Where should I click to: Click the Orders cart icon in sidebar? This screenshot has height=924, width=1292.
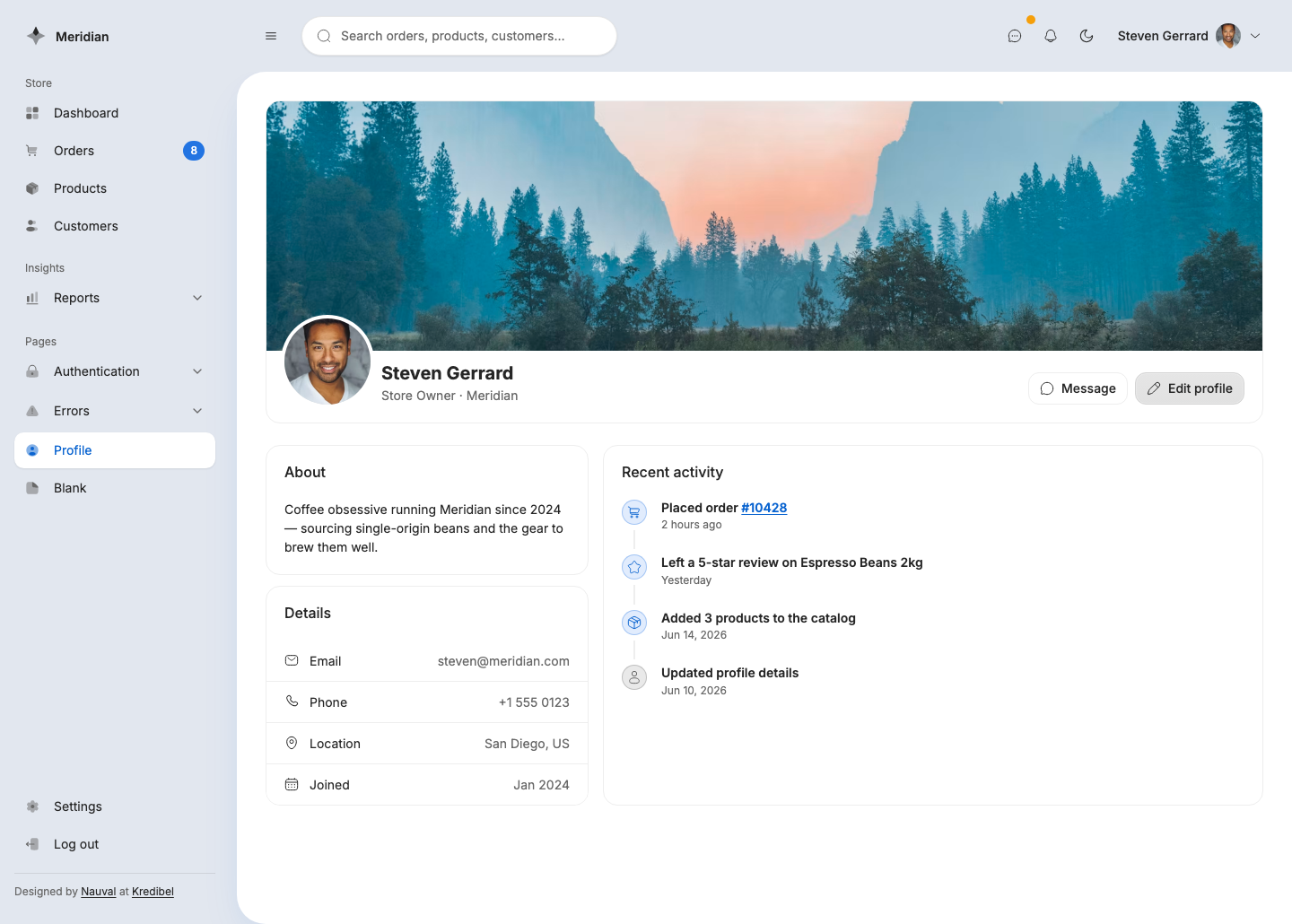(x=32, y=151)
